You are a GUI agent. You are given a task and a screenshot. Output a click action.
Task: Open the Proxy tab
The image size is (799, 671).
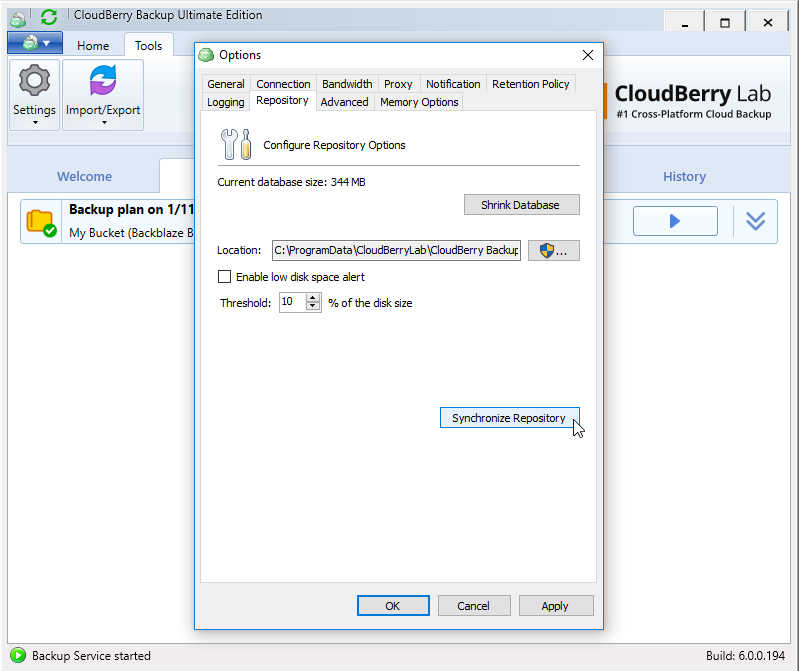pyautogui.click(x=398, y=84)
